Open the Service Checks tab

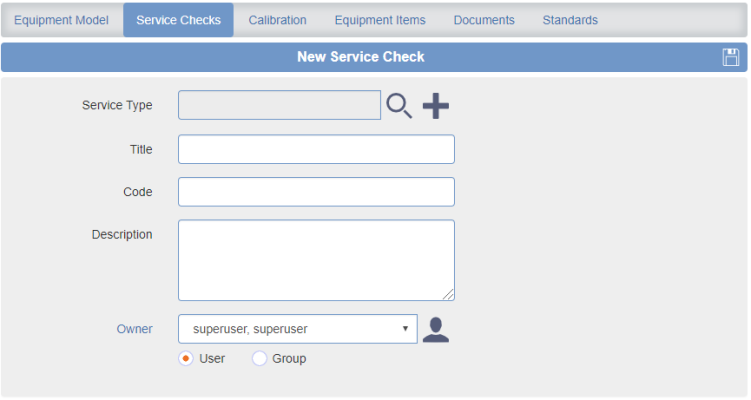click(x=178, y=20)
